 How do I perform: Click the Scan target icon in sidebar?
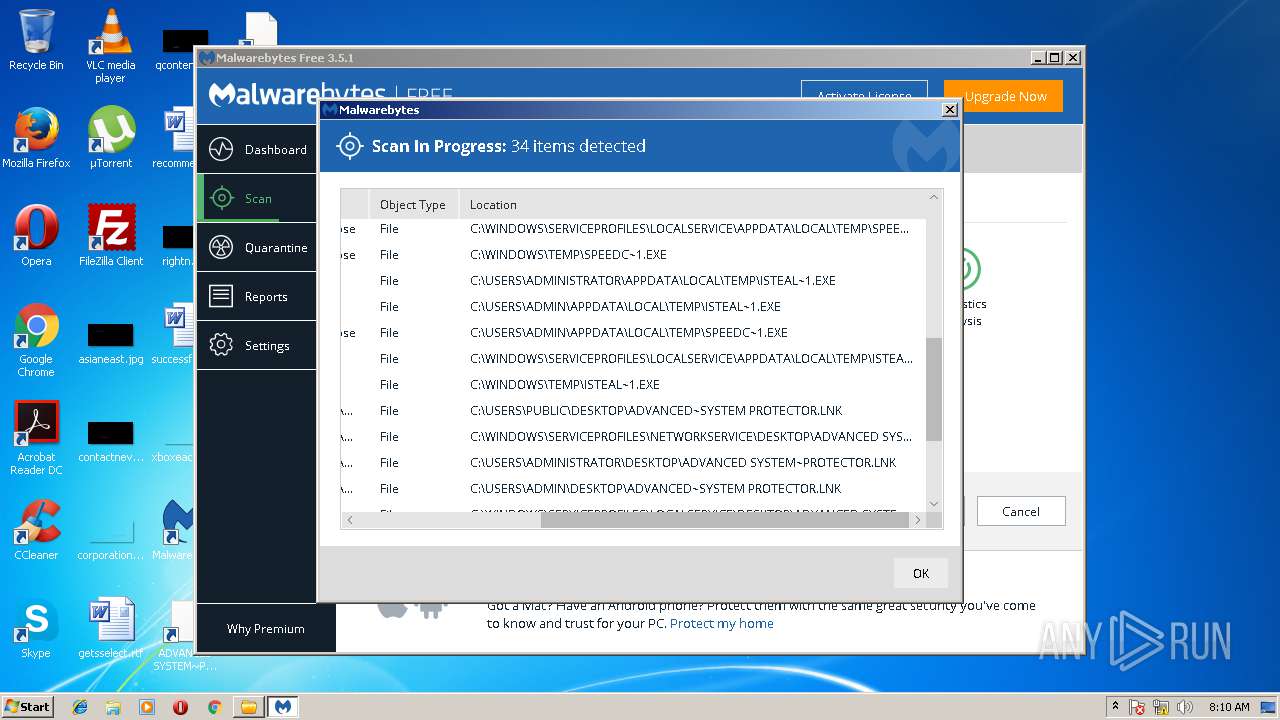click(x=221, y=198)
